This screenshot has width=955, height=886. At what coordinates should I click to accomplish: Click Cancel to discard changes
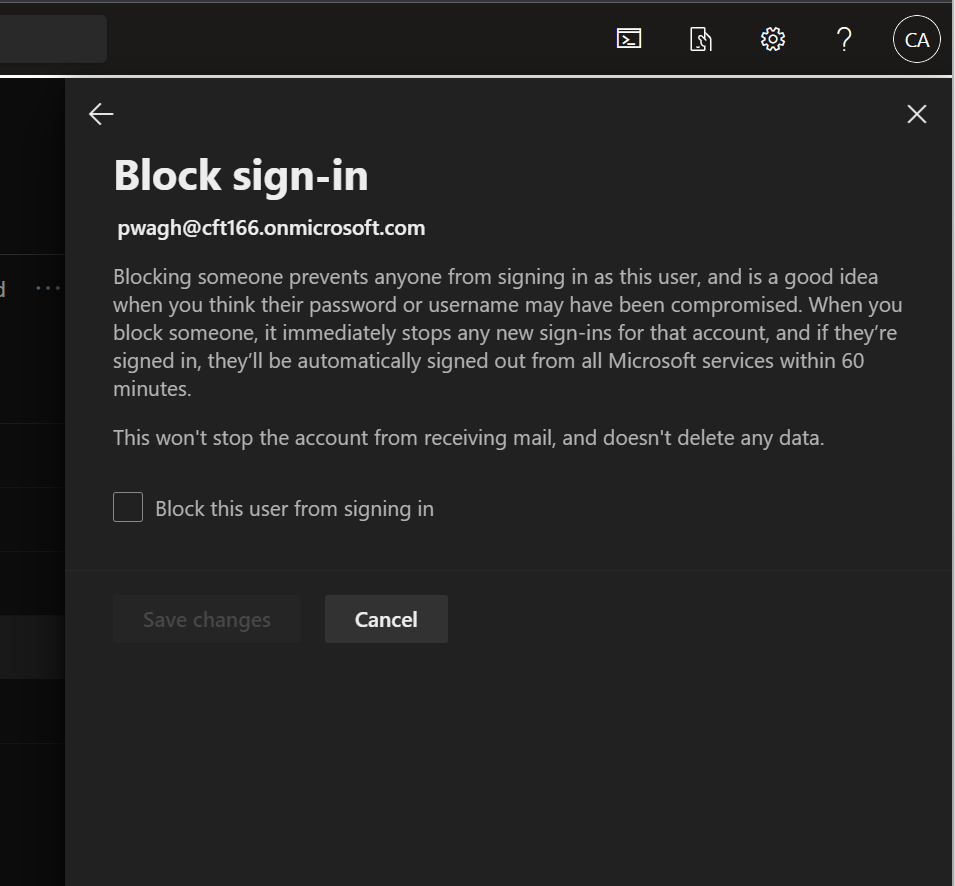(386, 618)
